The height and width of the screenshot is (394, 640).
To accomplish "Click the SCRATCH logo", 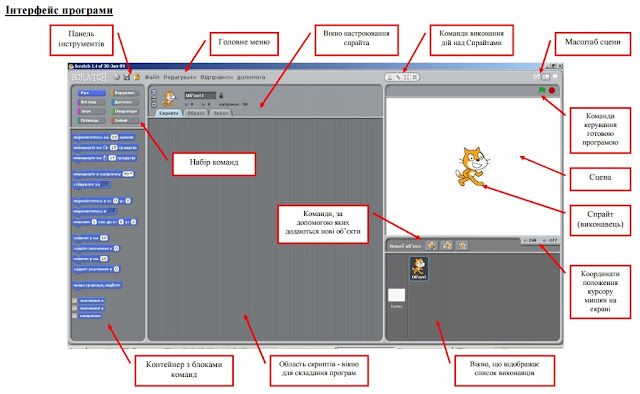I will click(89, 77).
